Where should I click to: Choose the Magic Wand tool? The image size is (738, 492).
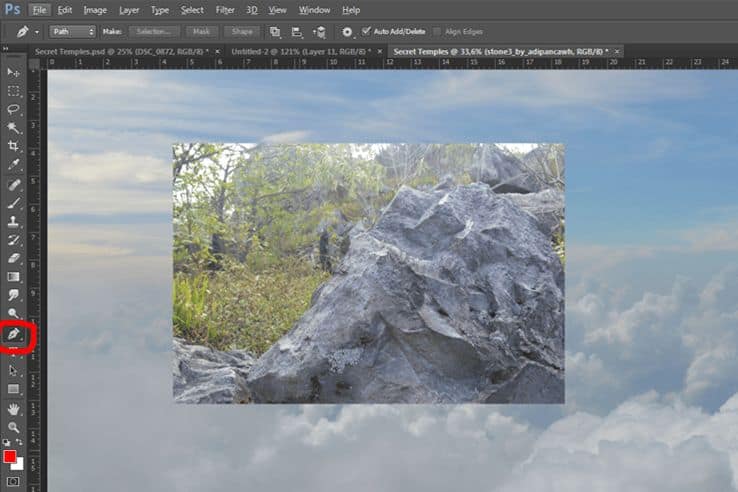(x=13, y=128)
